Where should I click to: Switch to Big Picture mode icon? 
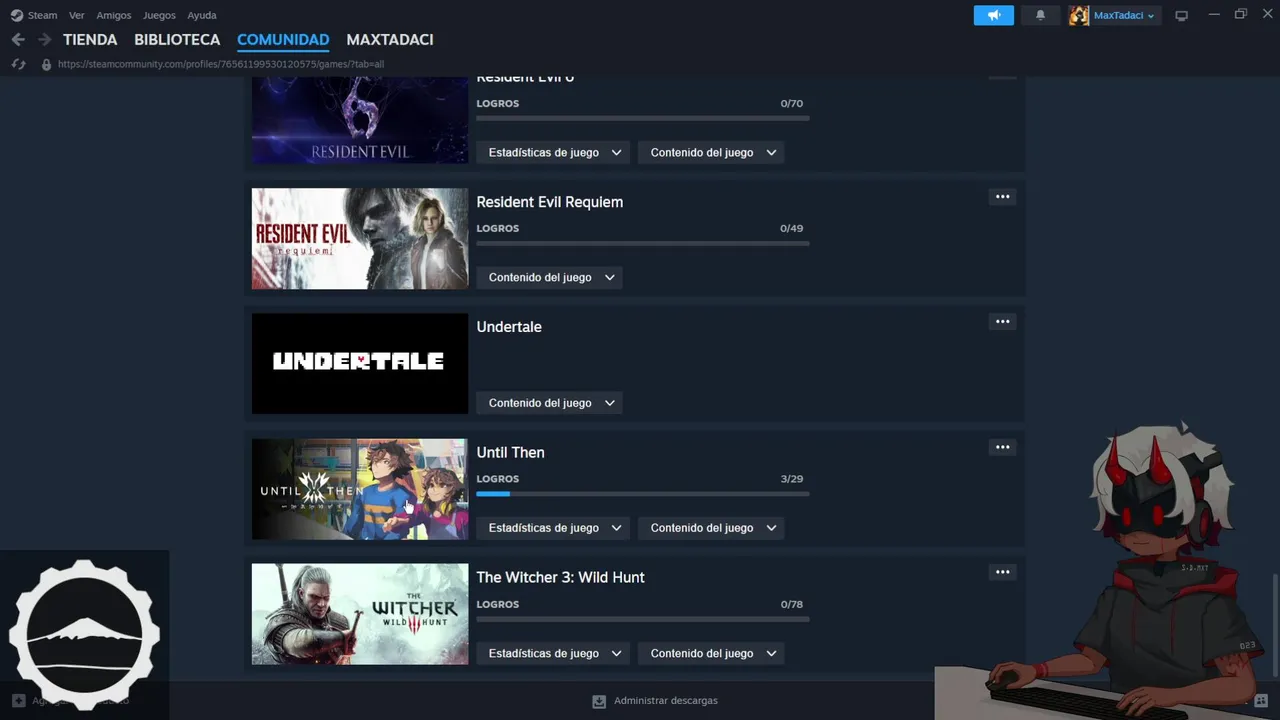(1181, 15)
